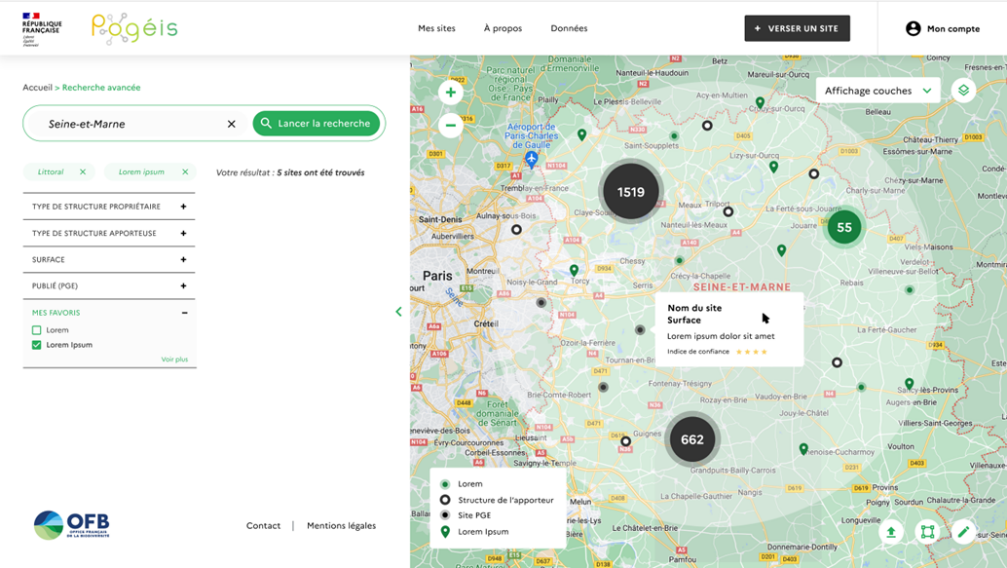
Task: Collapse the Mes favoris section
Action: click(x=184, y=313)
